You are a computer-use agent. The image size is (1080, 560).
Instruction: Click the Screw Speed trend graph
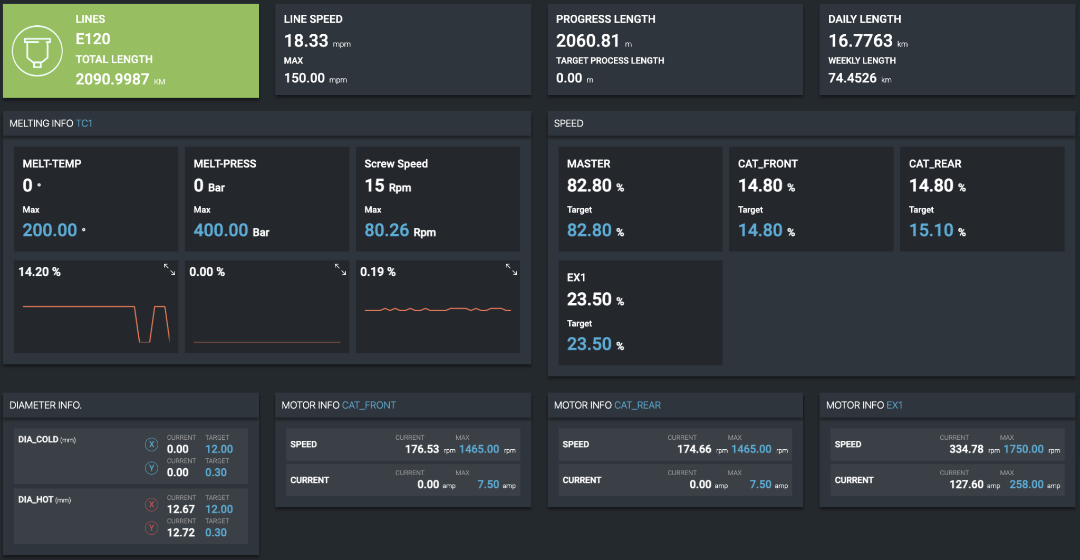coord(437,310)
